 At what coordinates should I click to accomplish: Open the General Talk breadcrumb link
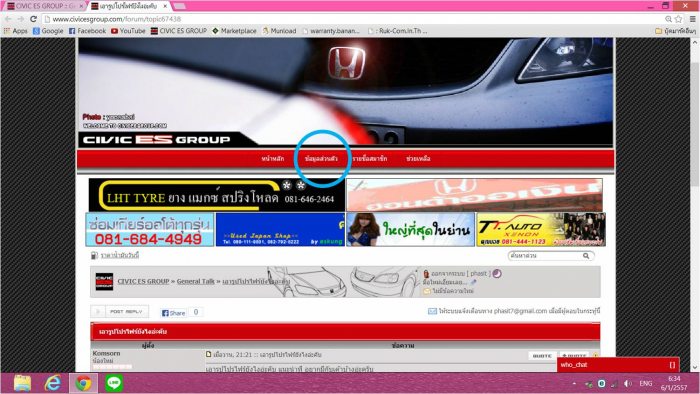click(x=196, y=281)
